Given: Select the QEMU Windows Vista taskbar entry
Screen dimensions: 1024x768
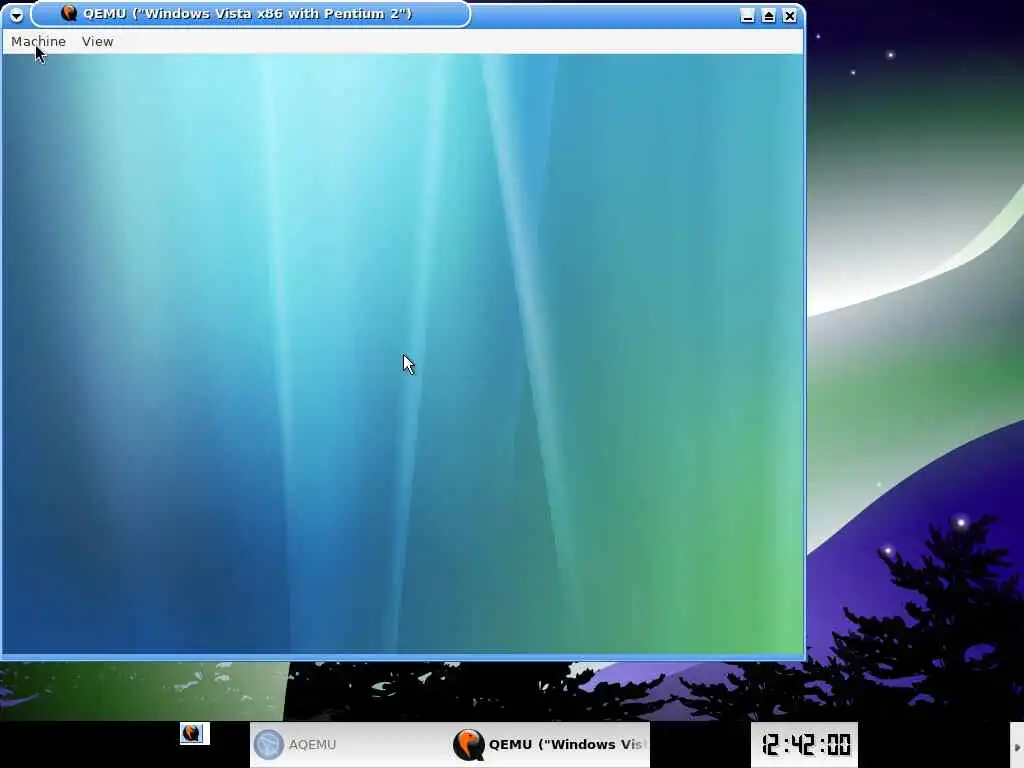Looking at the screenshot, I should pos(550,744).
